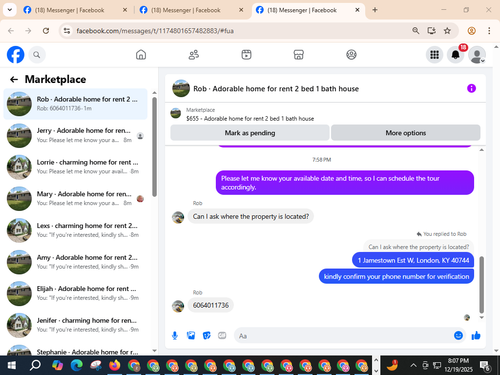500x375 pixels.
Task: Switch to the second Messenger browser tab
Action: coord(191,10)
